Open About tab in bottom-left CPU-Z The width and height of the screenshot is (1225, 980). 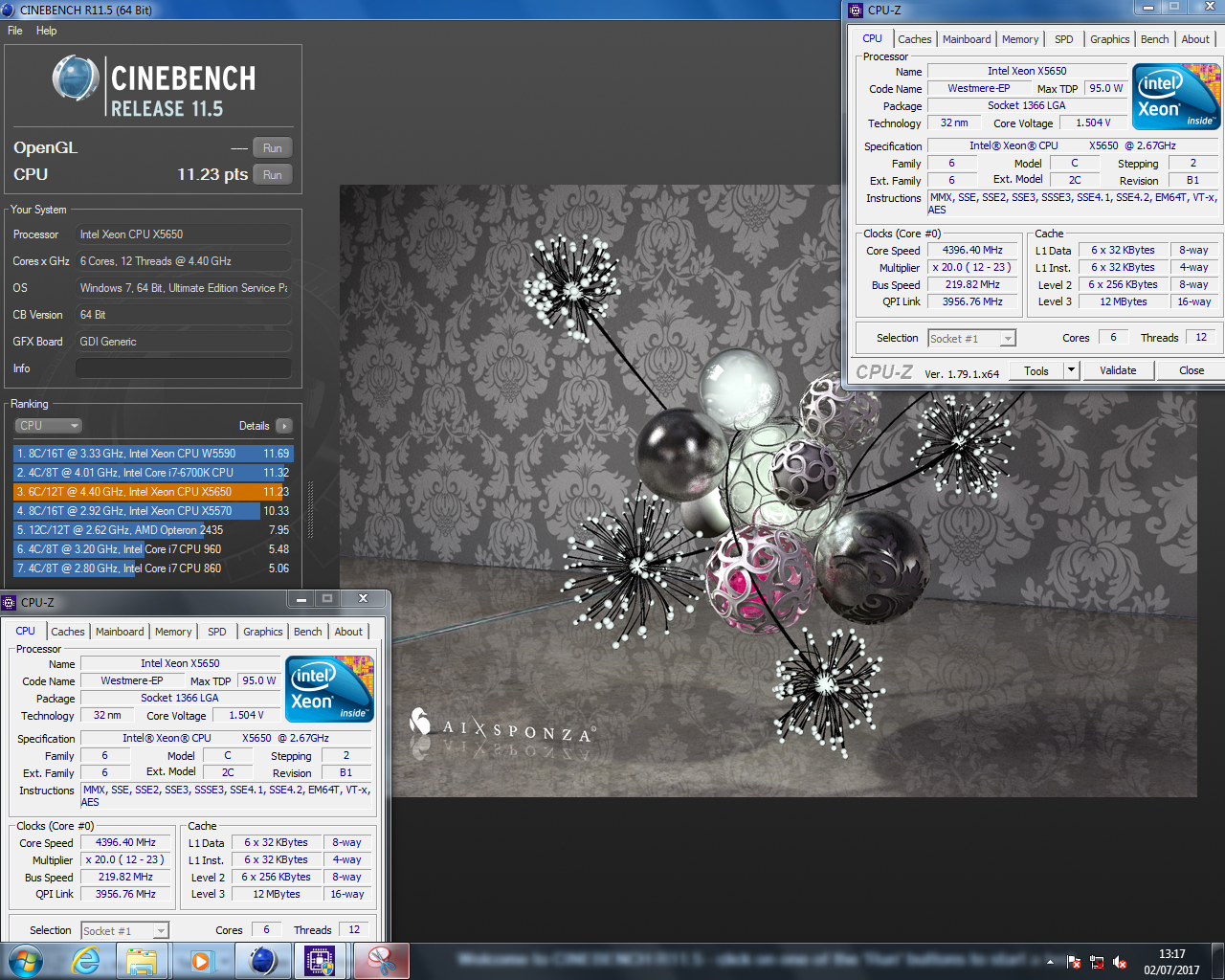point(348,632)
